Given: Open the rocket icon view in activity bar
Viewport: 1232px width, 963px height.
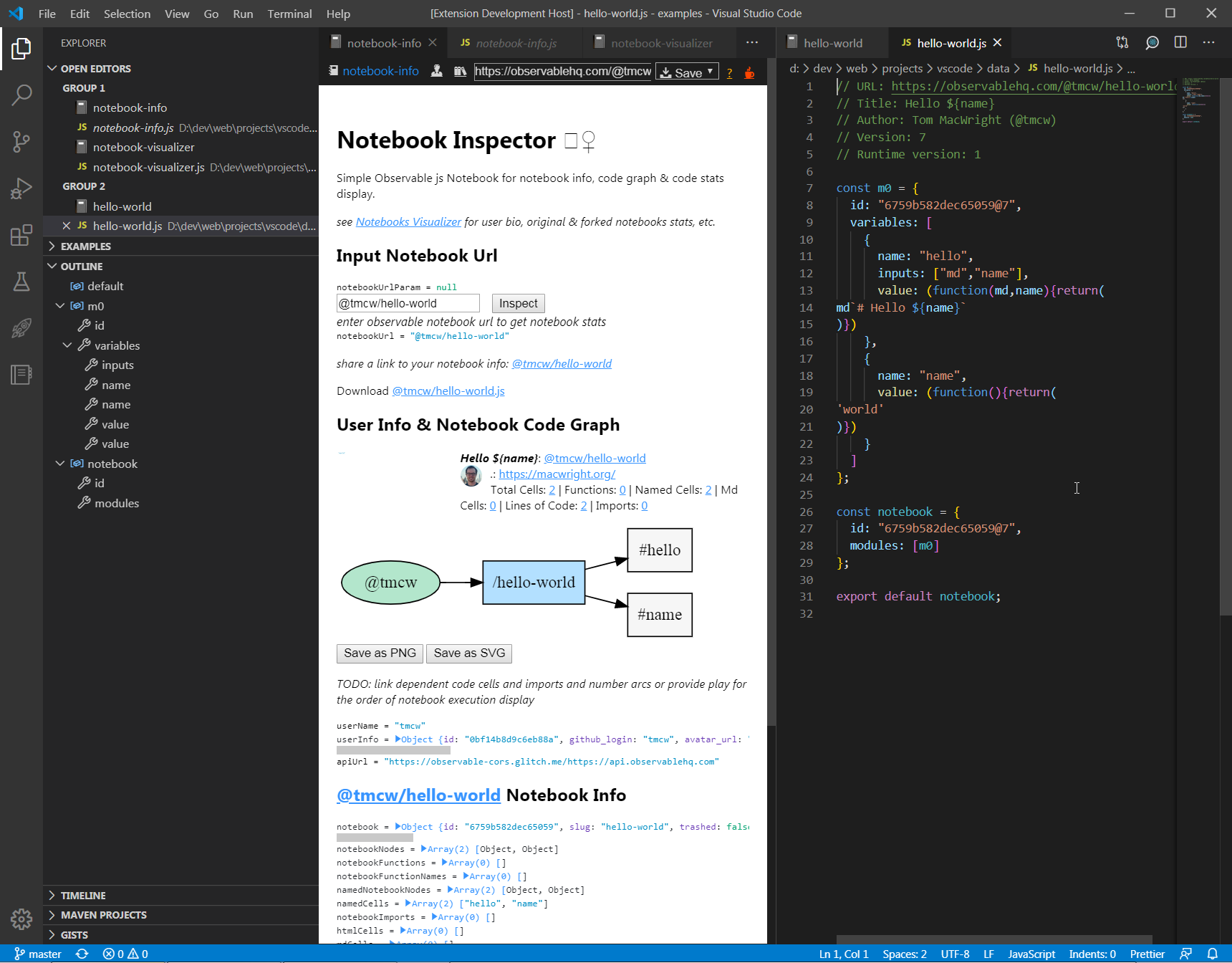Looking at the screenshot, I should pos(21,328).
